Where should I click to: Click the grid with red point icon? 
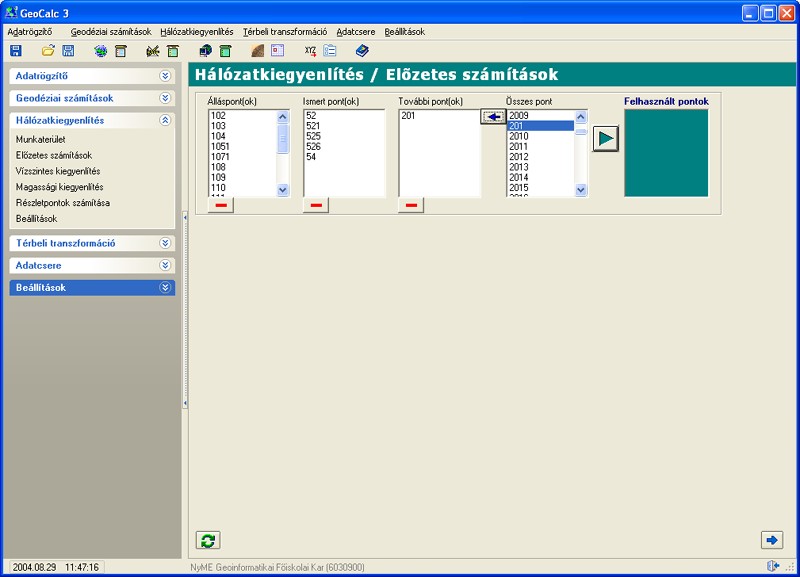[x=278, y=51]
